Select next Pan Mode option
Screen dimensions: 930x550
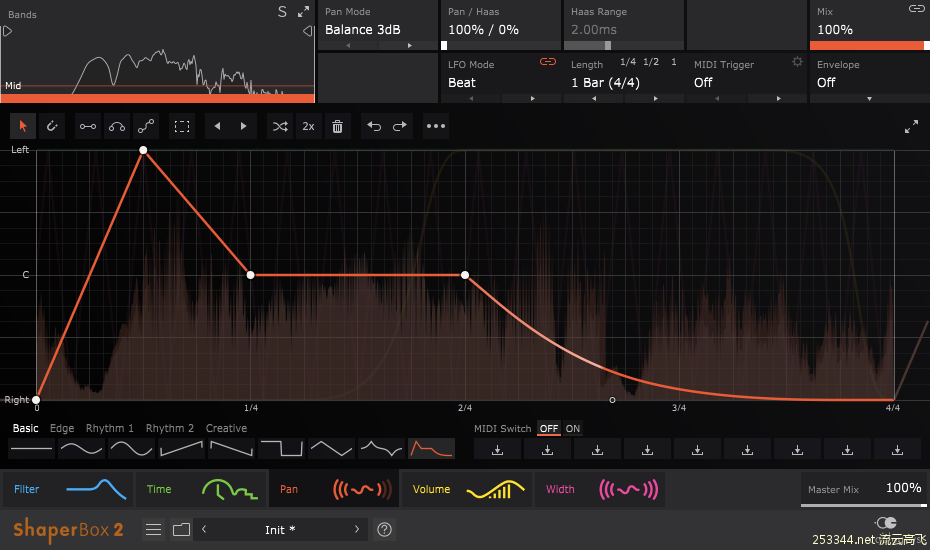click(x=409, y=46)
